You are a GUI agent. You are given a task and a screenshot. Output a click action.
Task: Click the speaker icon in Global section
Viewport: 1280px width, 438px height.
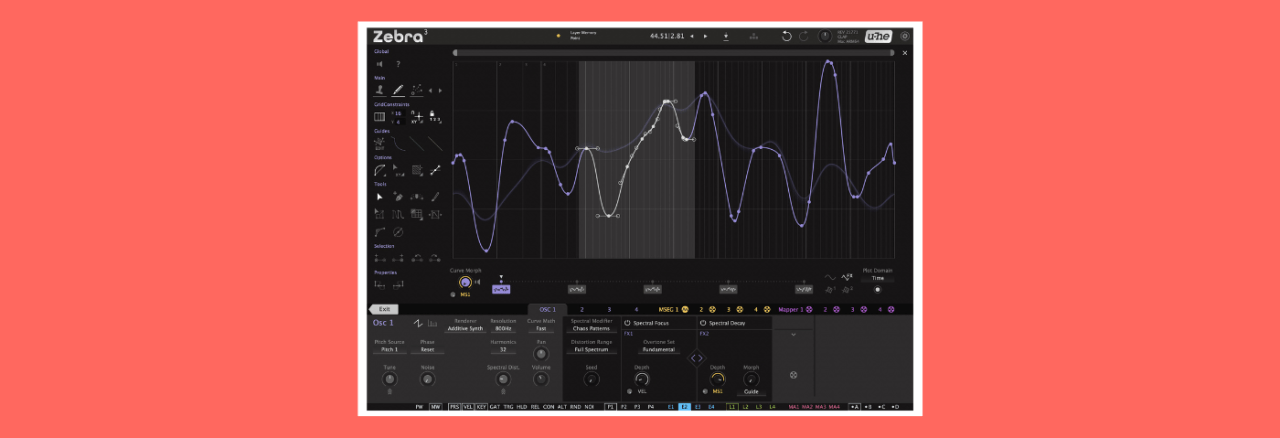point(380,64)
